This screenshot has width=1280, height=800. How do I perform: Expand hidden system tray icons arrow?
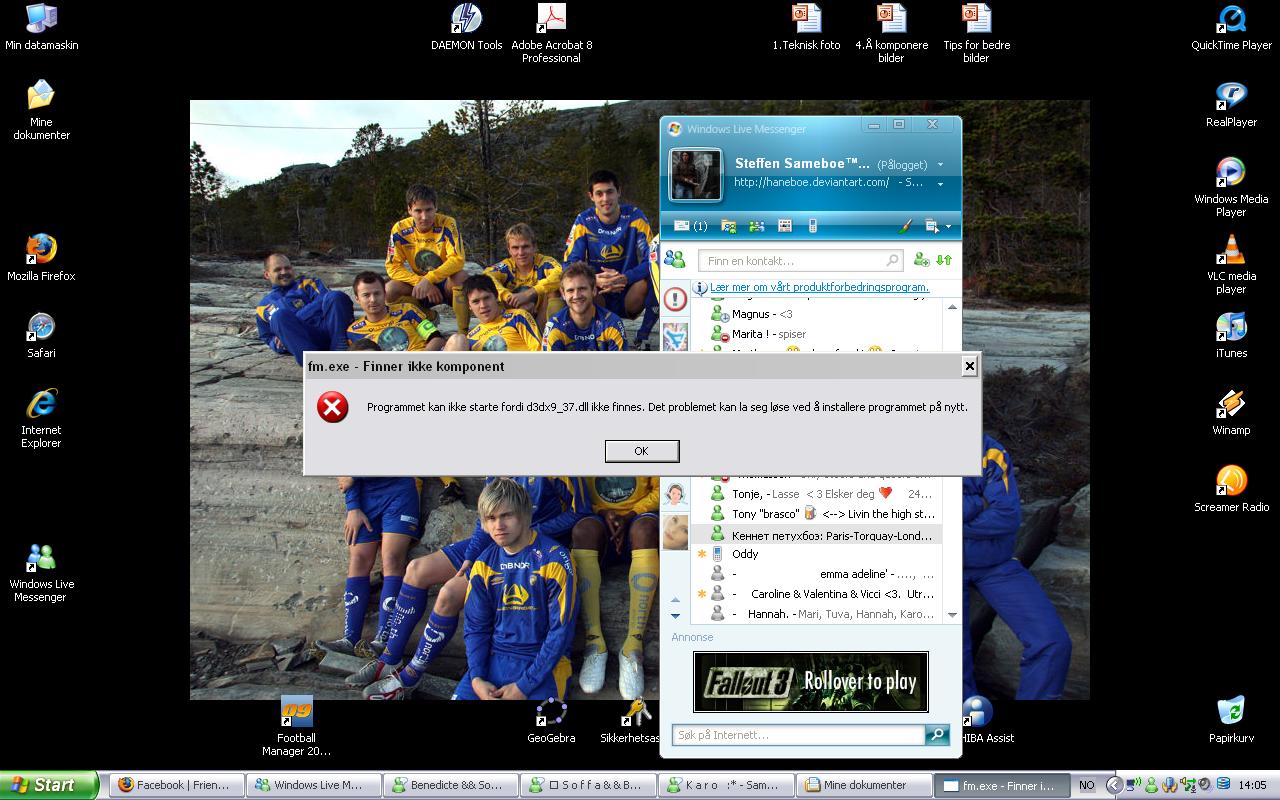(1113, 786)
